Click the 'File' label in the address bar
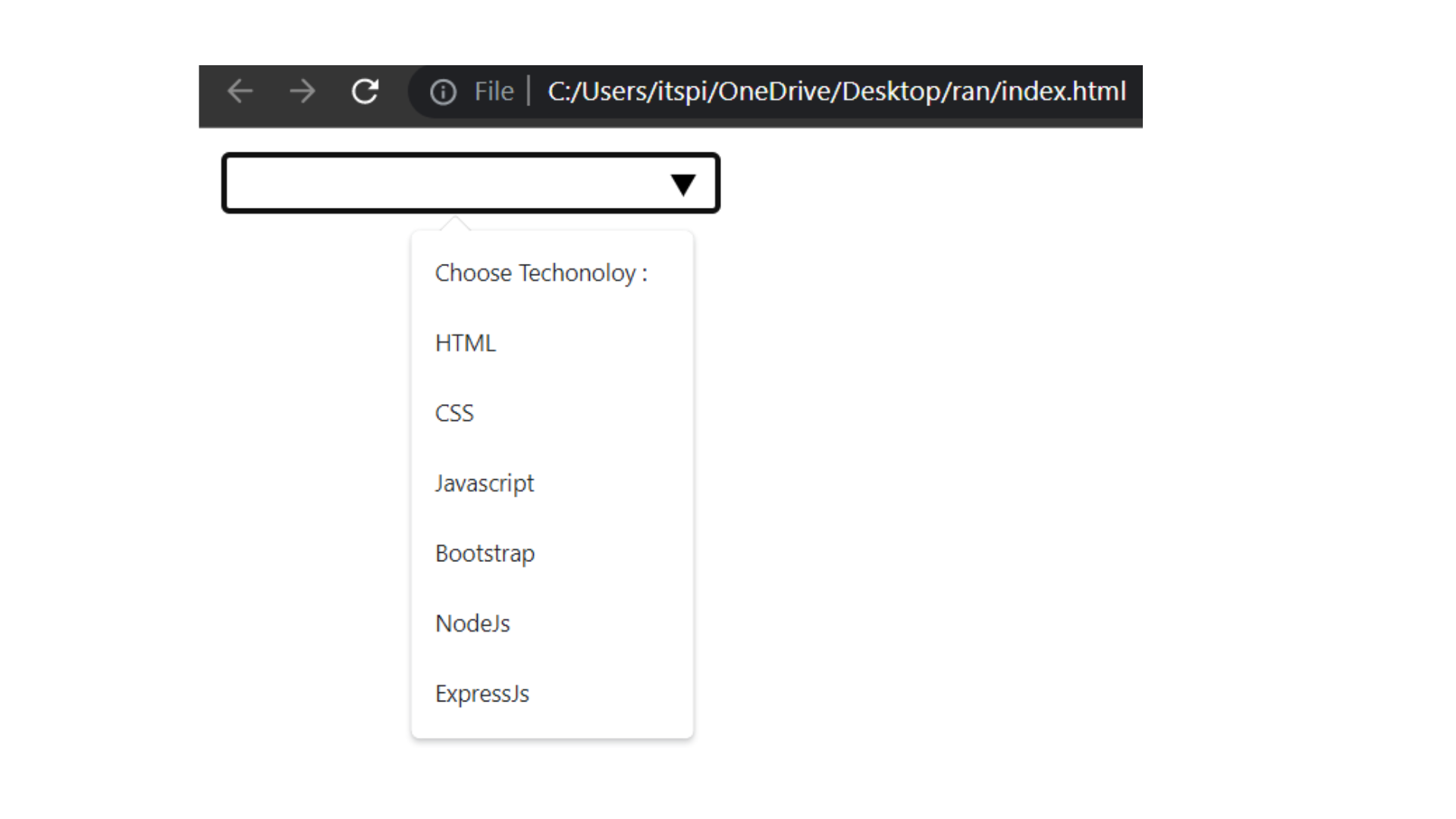 [x=494, y=91]
